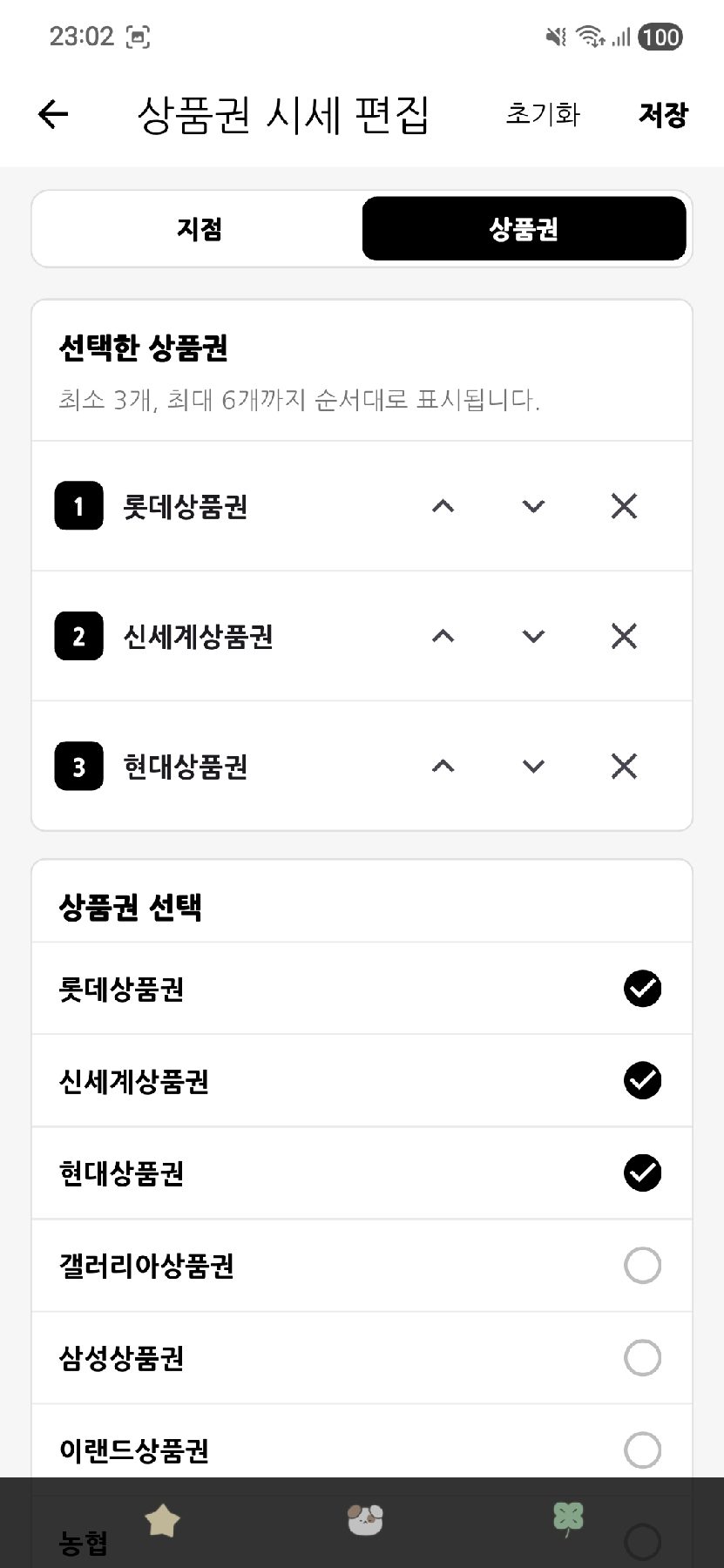Tap the clover icon in bottom bar
The width and height of the screenshot is (724, 1568).
click(x=568, y=1519)
